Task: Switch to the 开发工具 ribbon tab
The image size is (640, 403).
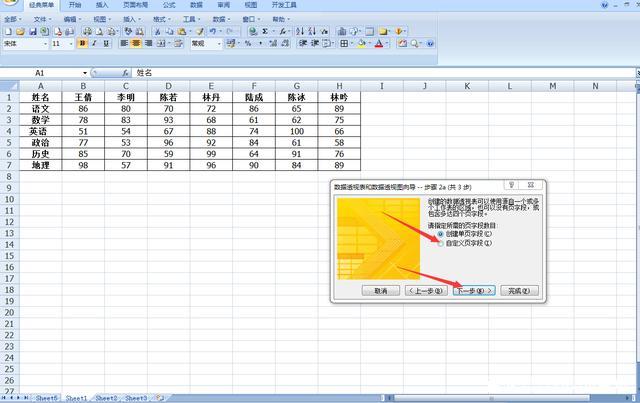Action: (284, 5)
